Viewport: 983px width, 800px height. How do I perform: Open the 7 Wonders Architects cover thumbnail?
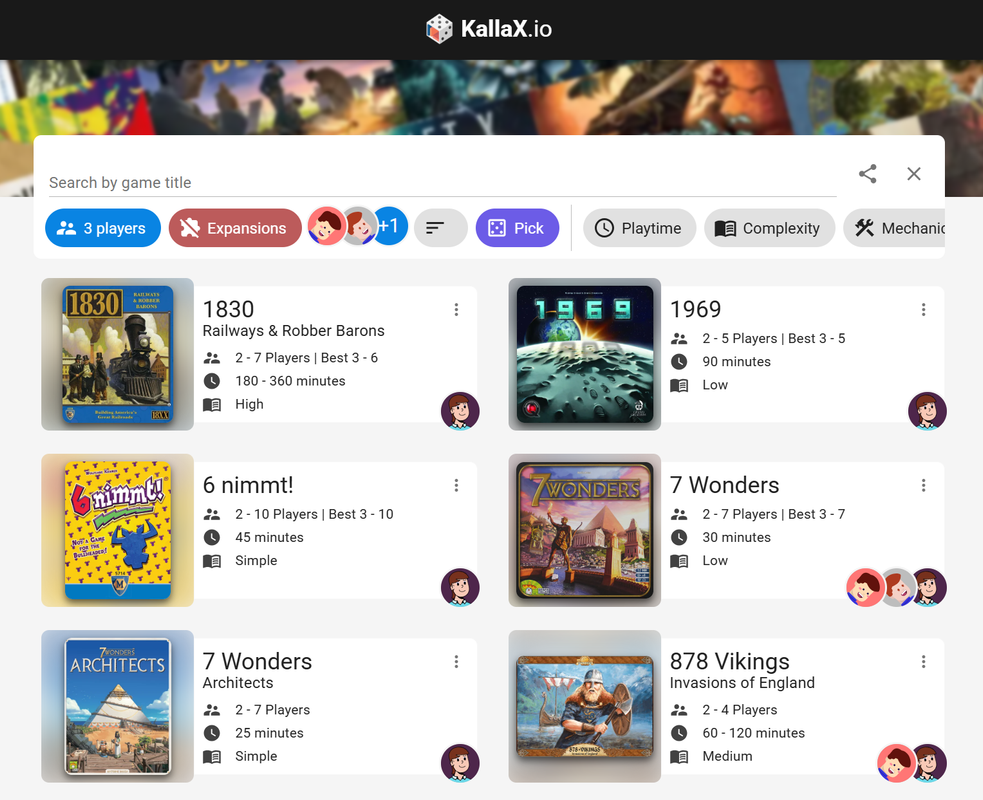(x=117, y=706)
